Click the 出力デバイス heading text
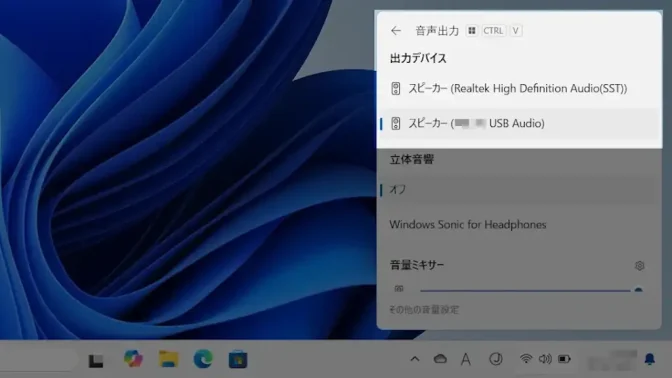 pyautogui.click(x=418, y=58)
